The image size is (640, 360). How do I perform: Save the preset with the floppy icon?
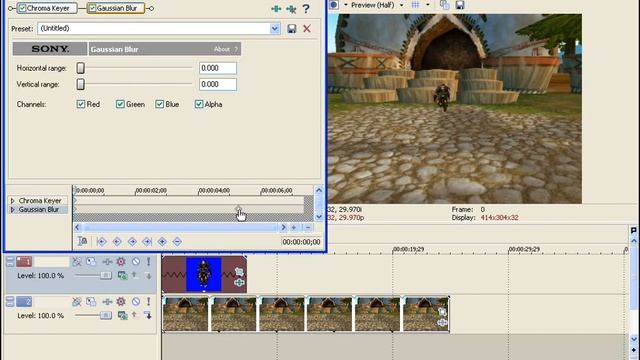point(291,29)
